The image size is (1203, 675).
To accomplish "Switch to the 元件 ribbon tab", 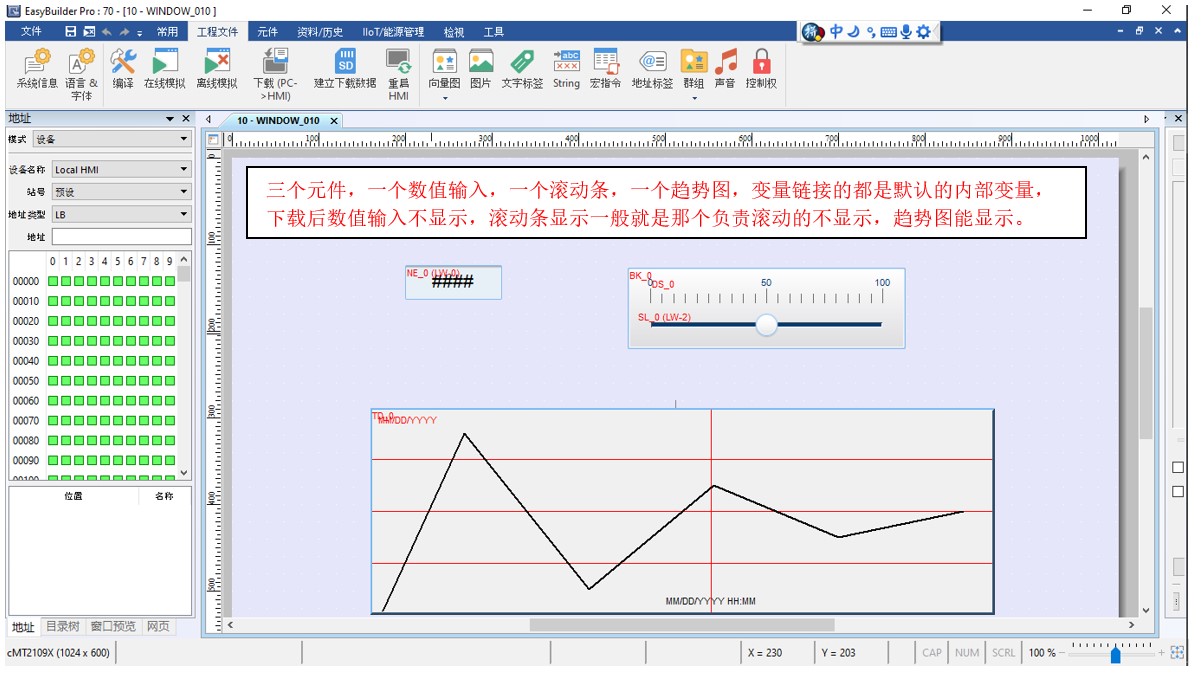I will click(268, 32).
